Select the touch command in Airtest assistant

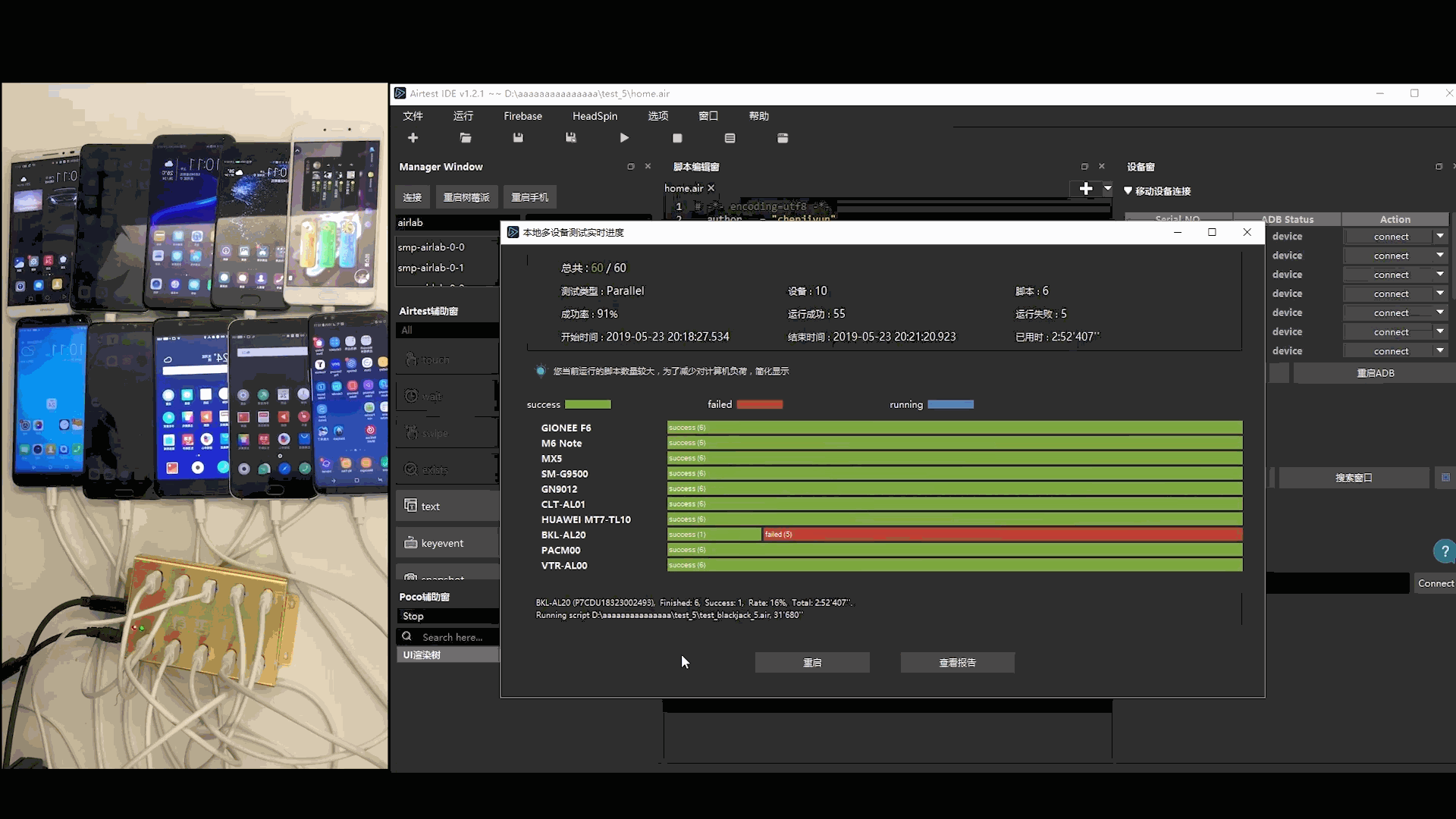click(x=447, y=359)
